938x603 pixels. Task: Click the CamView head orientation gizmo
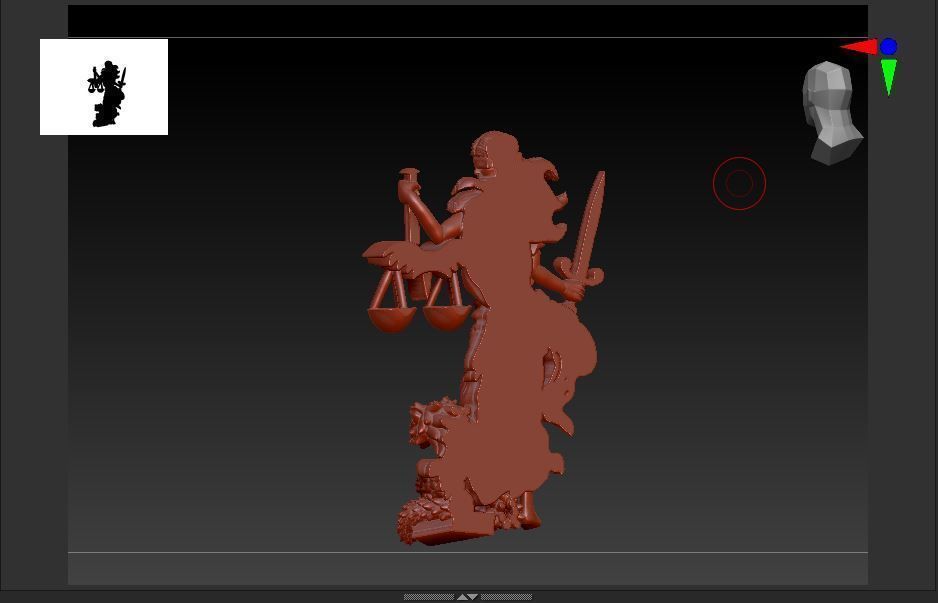[832, 112]
